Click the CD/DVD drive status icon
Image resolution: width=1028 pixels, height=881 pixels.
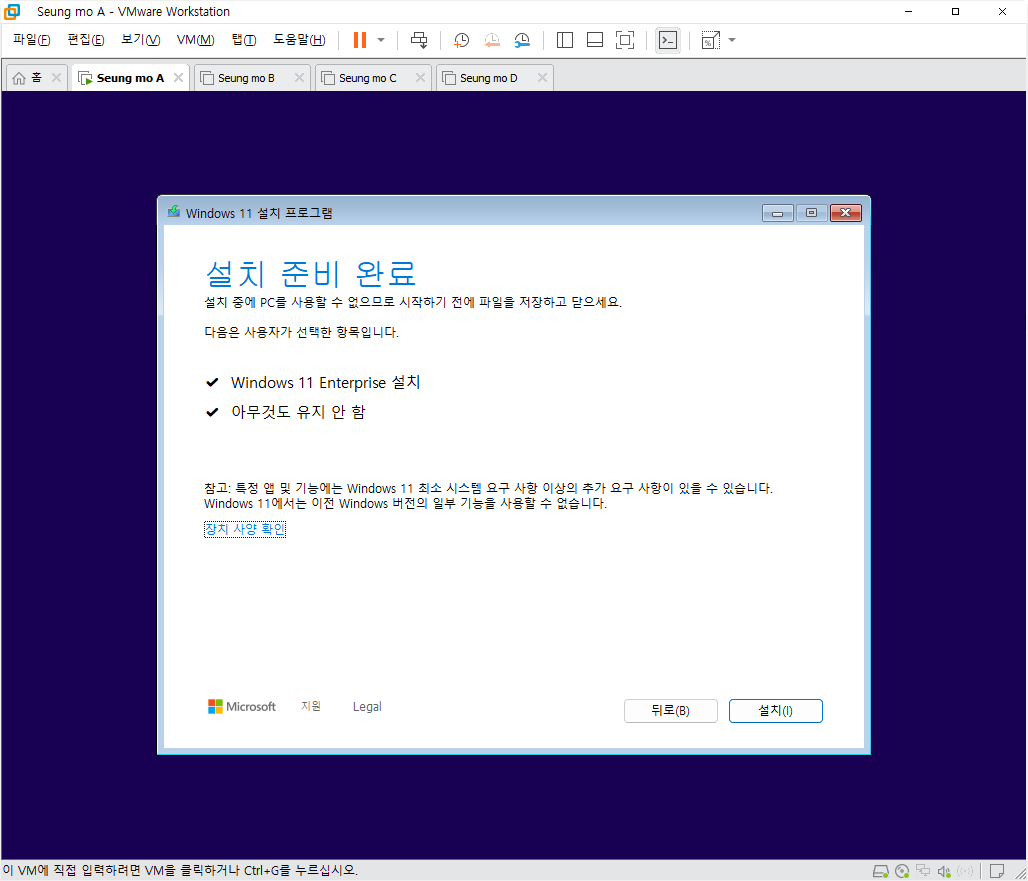(902, 871)
